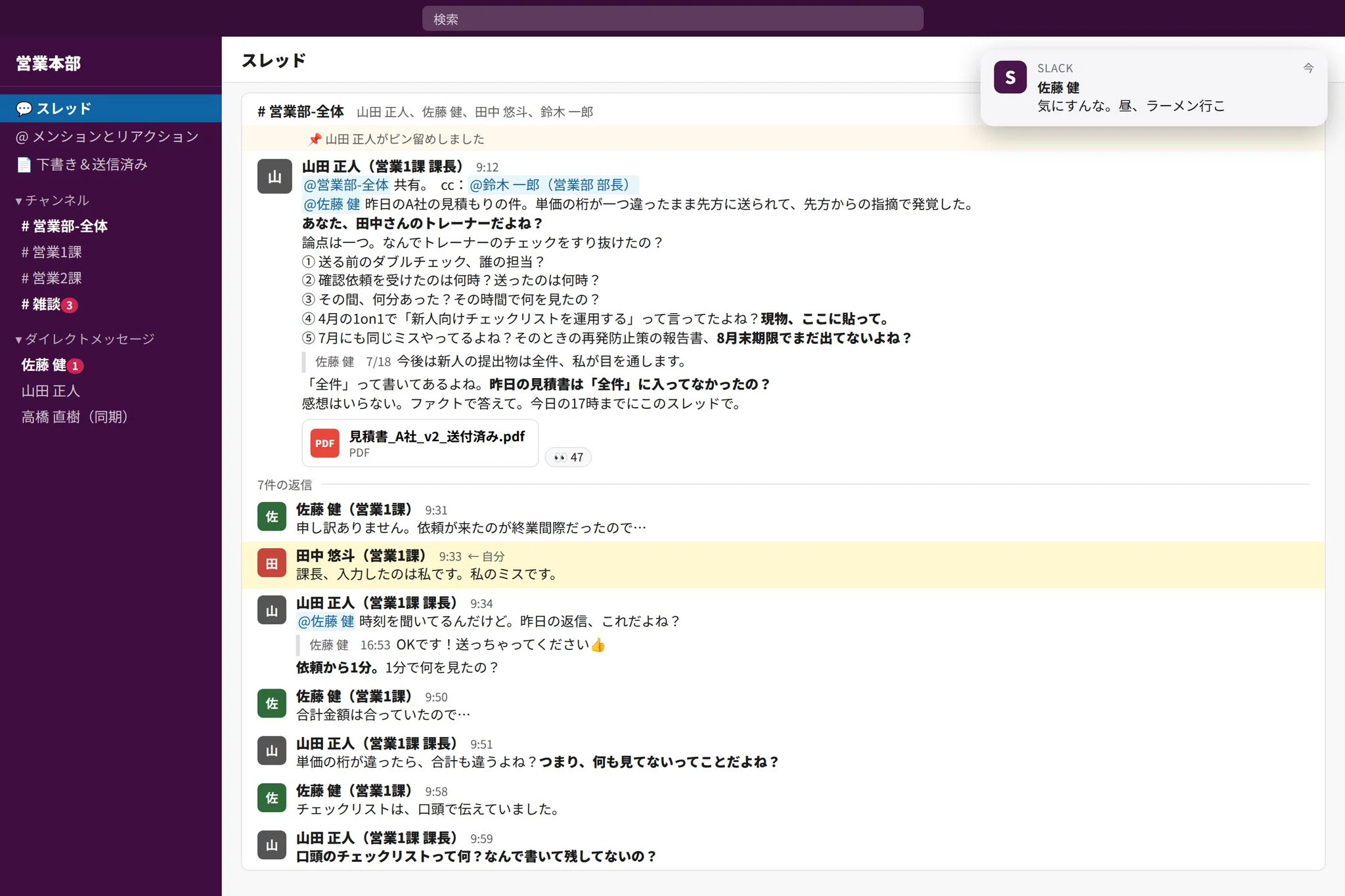1345x896 pixels.
Task: Click the 9:12 timestamp on first message
Action: coord(487,167)
